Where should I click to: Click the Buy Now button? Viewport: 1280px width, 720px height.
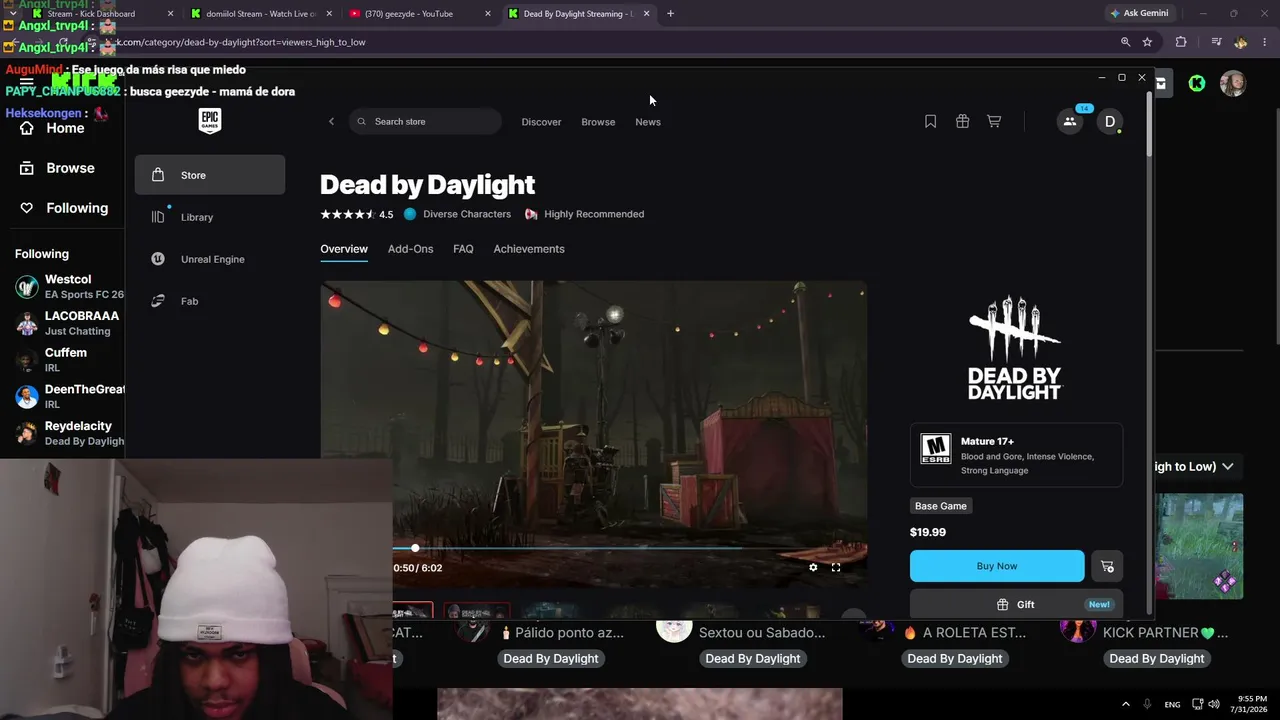pos(997,566)
